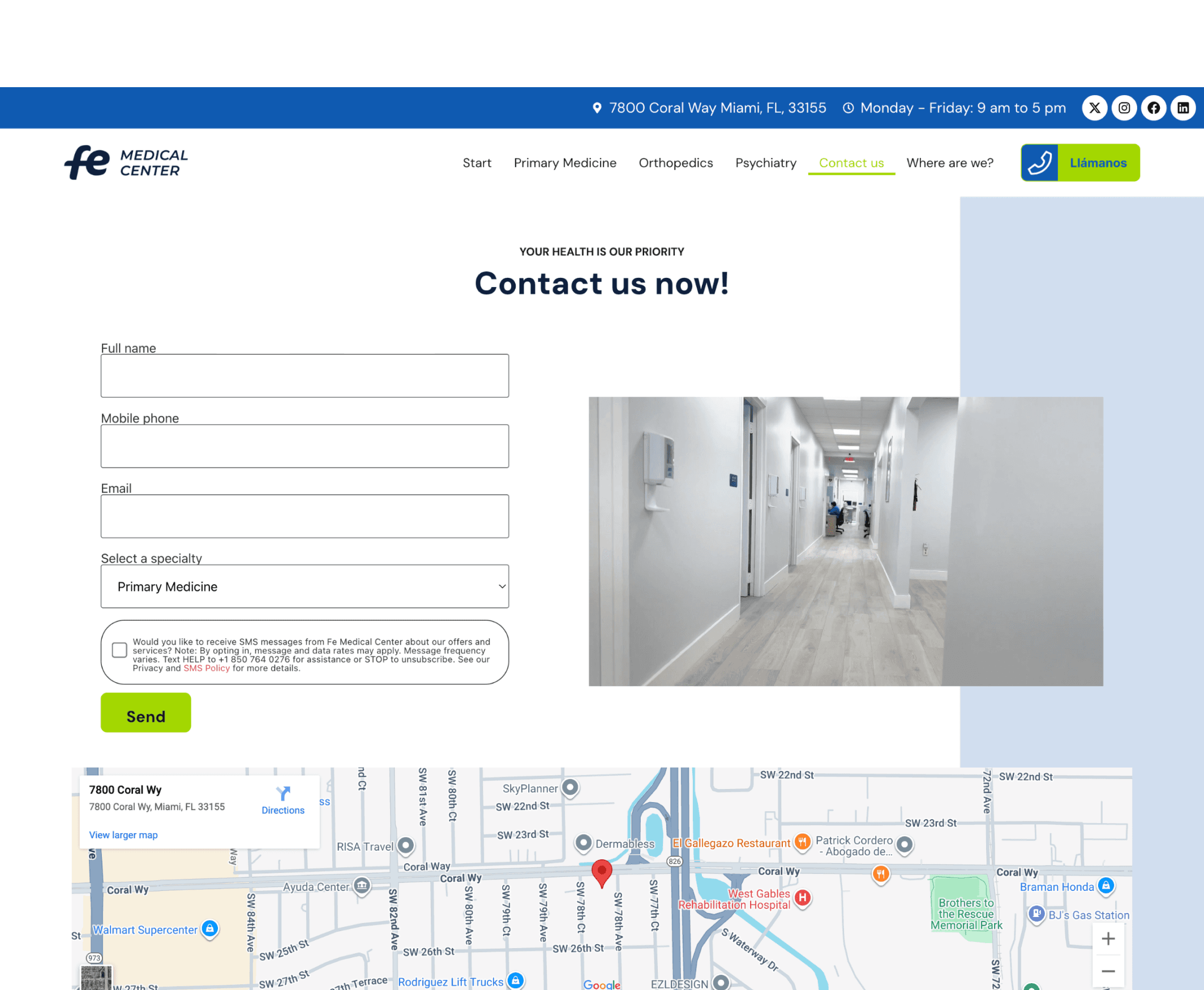
Task: Open the Facebook social icon
Action: pos(1153,108)
